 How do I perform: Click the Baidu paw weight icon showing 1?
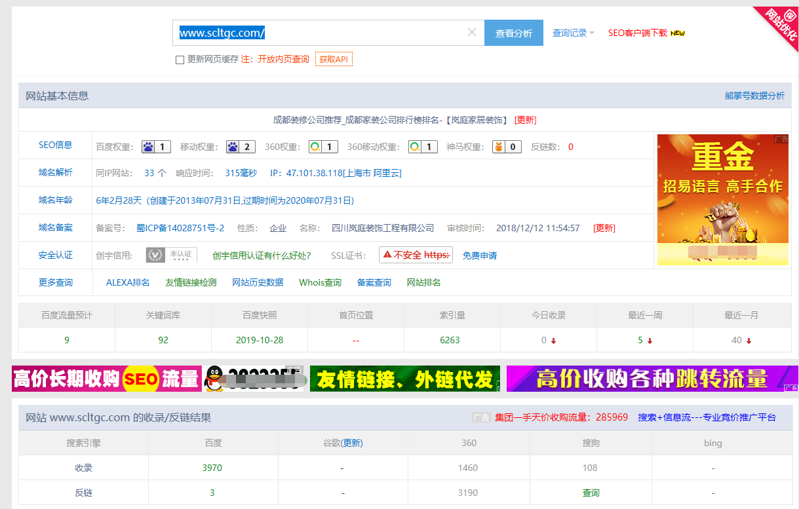(156, 147)
